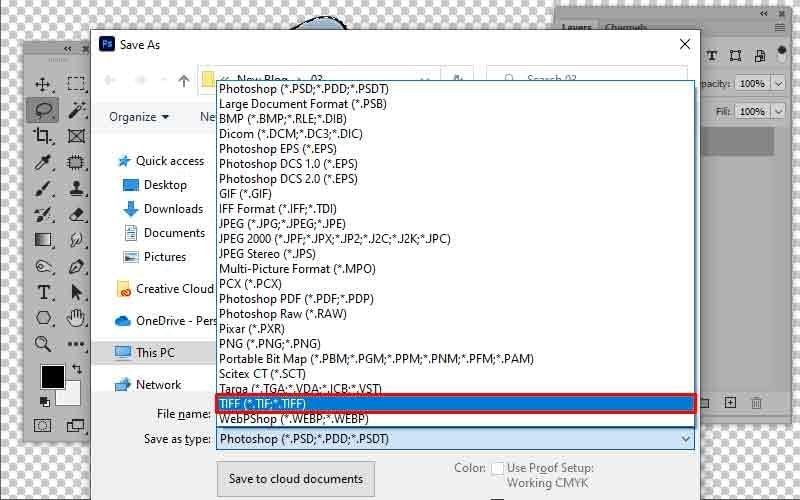Toggle layer filtering switch on/off
Image resolution: width=800 pixels, height=500 pixels.
click(782, 53)
